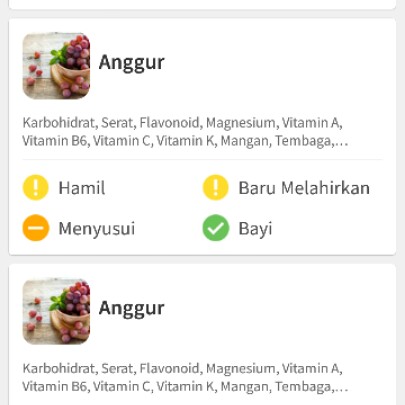
Task: Open the grape photo in the upper Anggur card
Action: 56,66
